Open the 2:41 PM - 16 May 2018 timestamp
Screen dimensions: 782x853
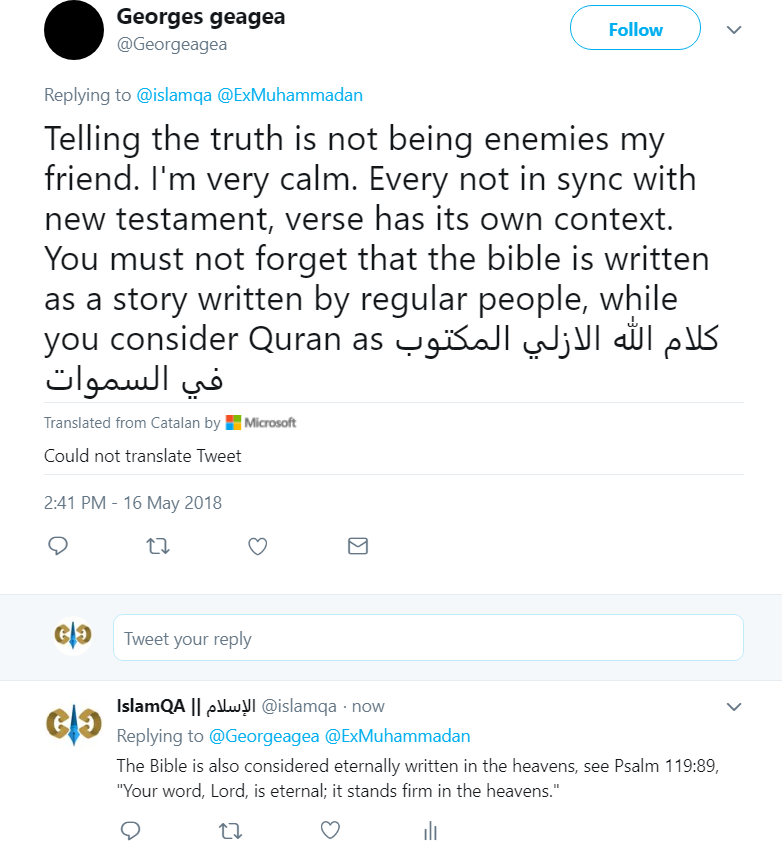[x=133, y=502]
